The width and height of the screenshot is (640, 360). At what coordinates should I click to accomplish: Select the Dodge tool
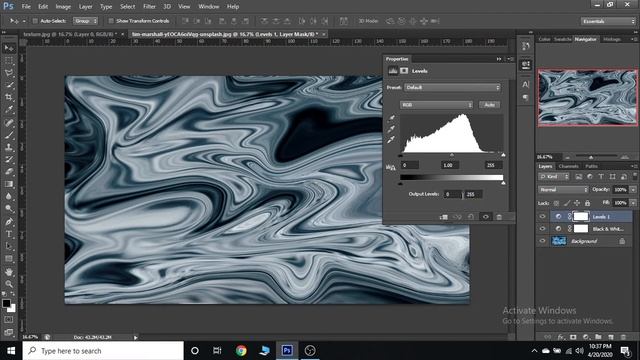tap(9, 209)
